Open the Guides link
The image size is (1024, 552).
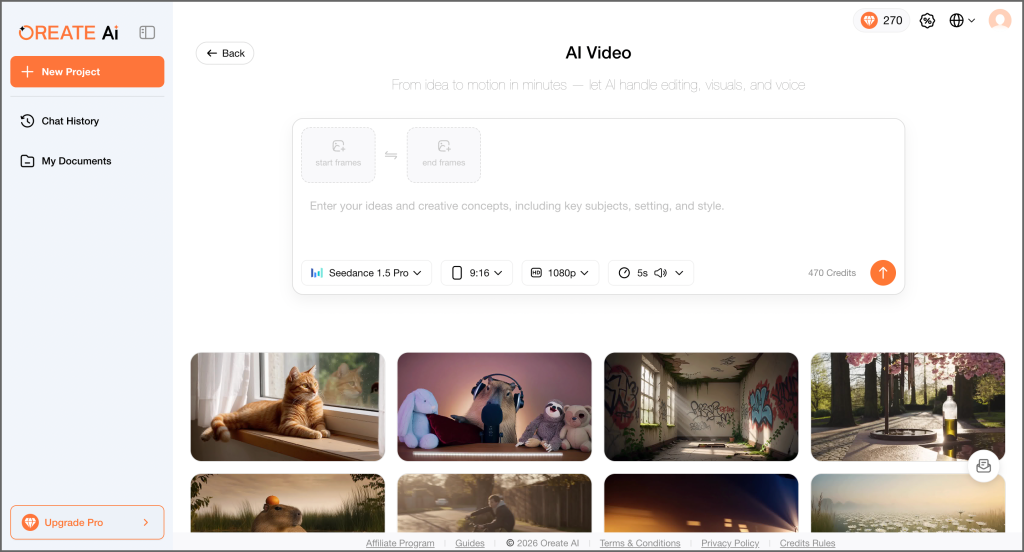tap(470, 544)
